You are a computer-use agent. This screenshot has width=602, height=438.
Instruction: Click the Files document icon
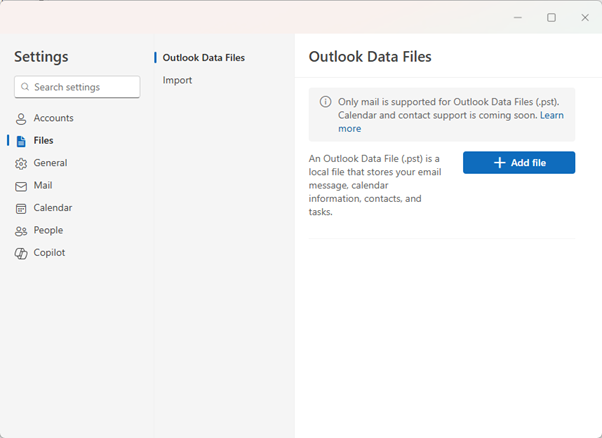point(21,141)
